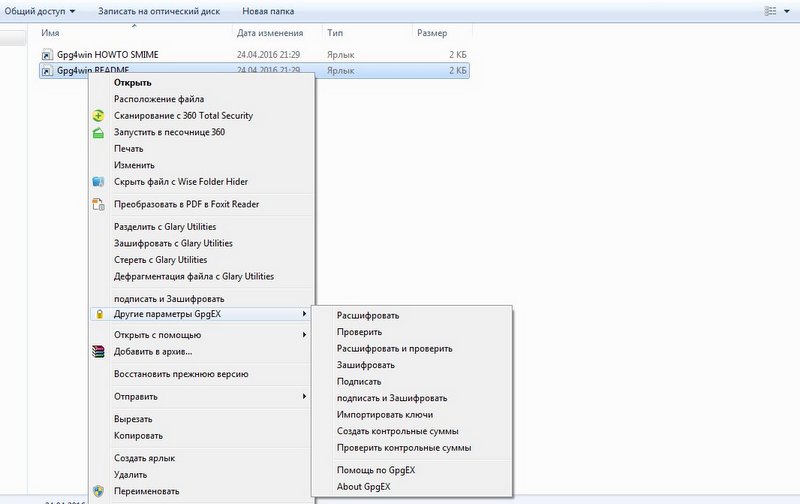800x504 pixels.
Task: Click the GpgEX padlock icon
Action: [x=99, y=314]
